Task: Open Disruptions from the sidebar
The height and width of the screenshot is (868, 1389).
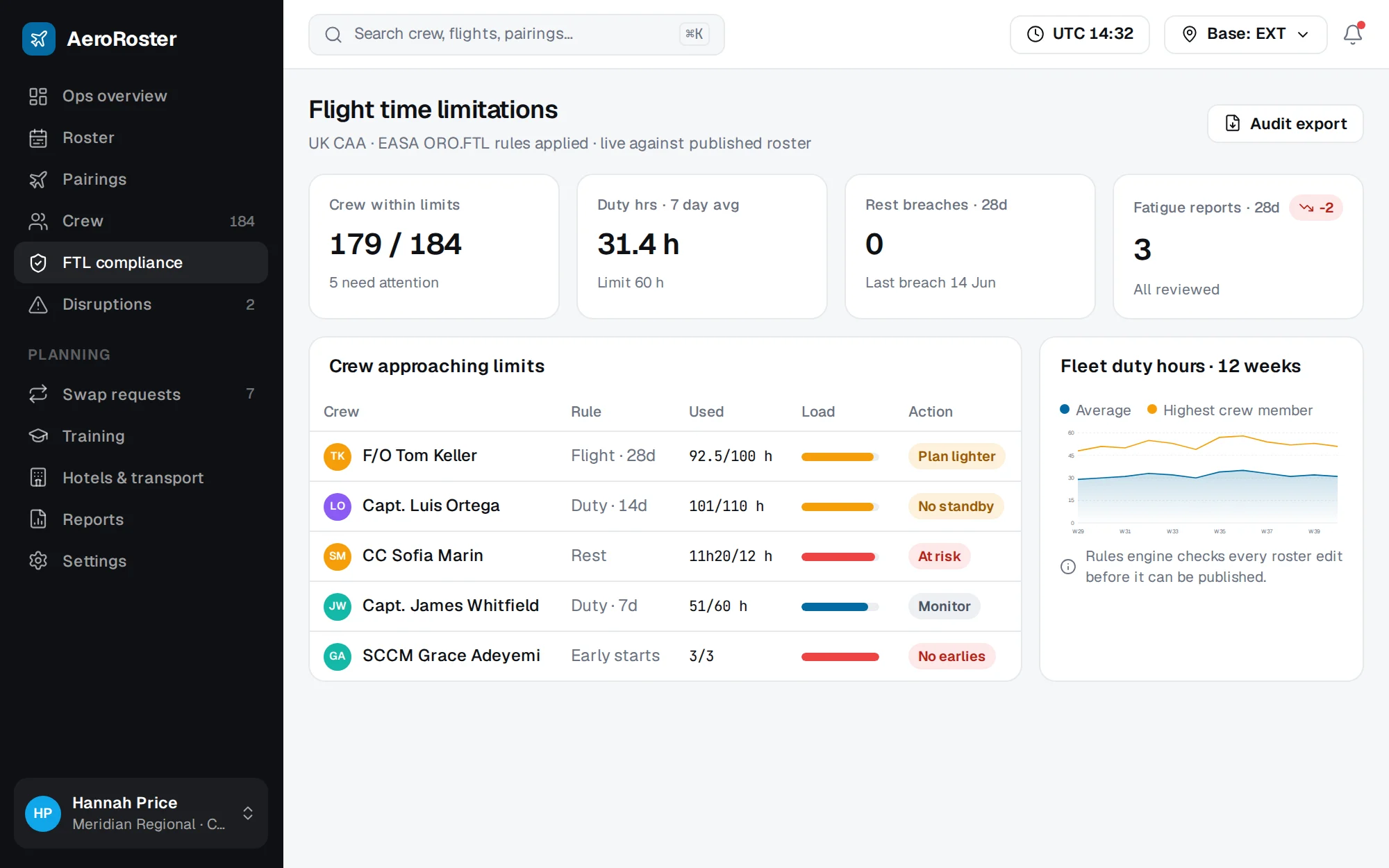Action: (x=141, y=304)
